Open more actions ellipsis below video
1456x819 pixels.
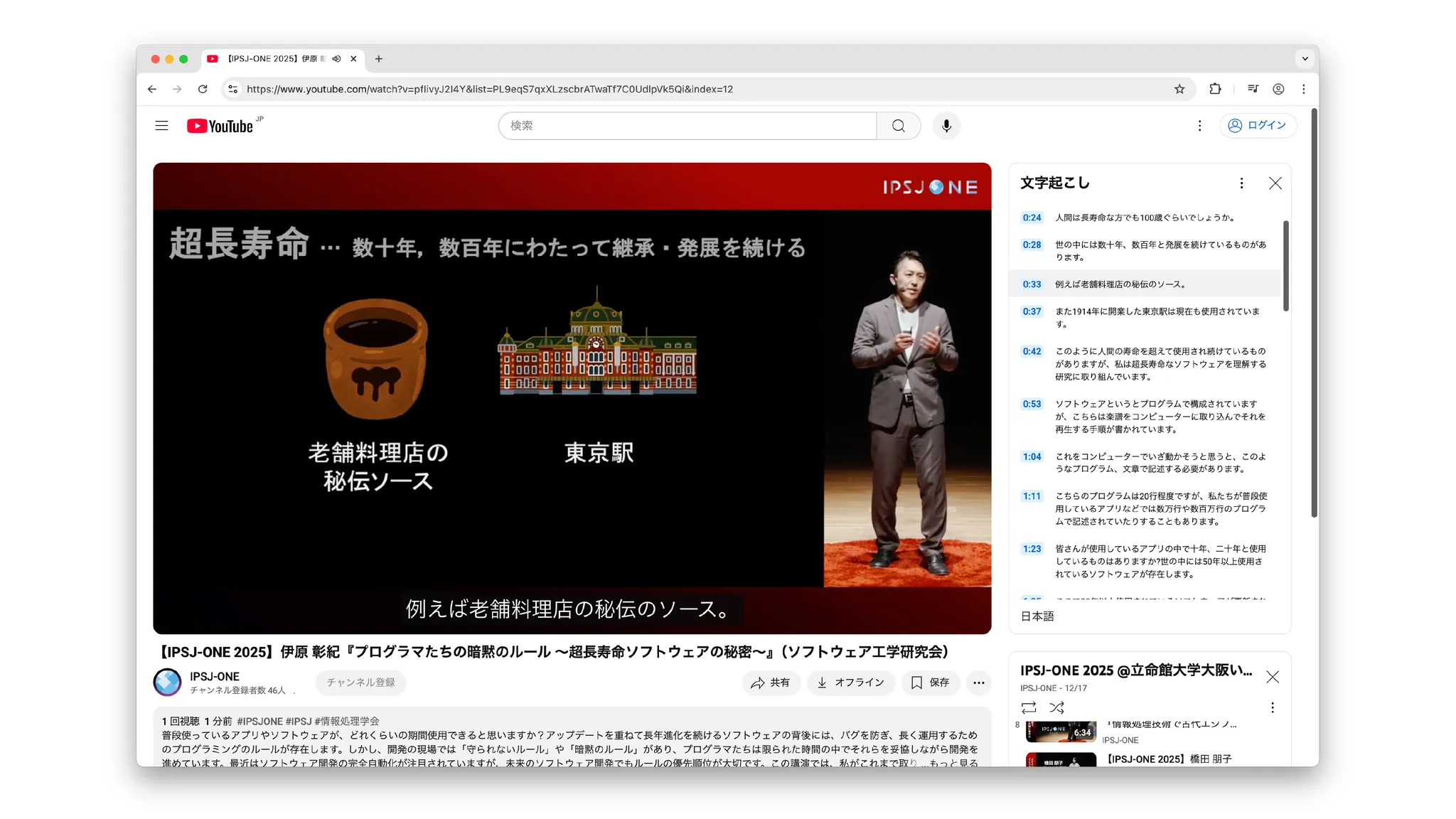979,682
